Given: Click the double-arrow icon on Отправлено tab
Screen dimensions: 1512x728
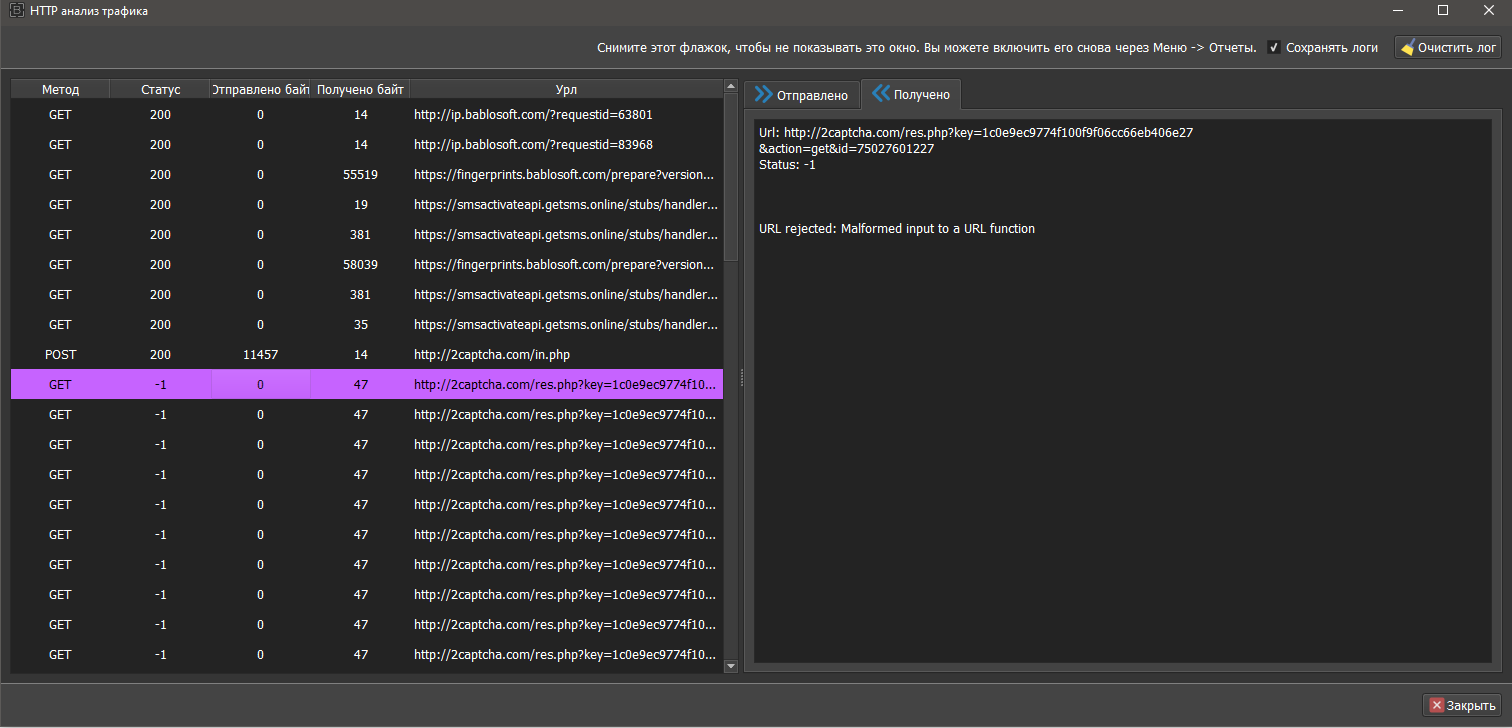Looking at the screenshot, I should click(x=764, y=95).
